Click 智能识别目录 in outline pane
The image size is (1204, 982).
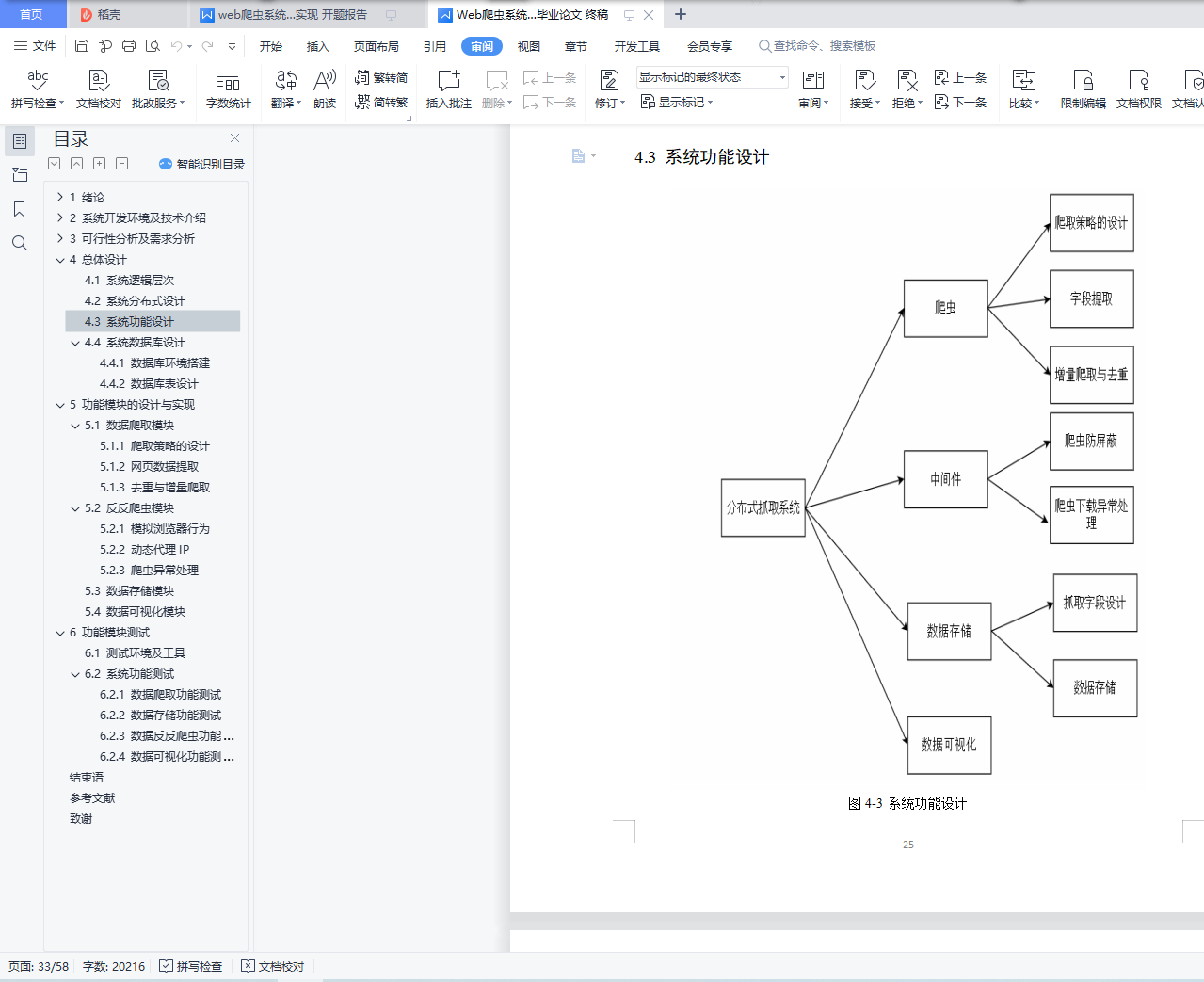coord(202,164)
